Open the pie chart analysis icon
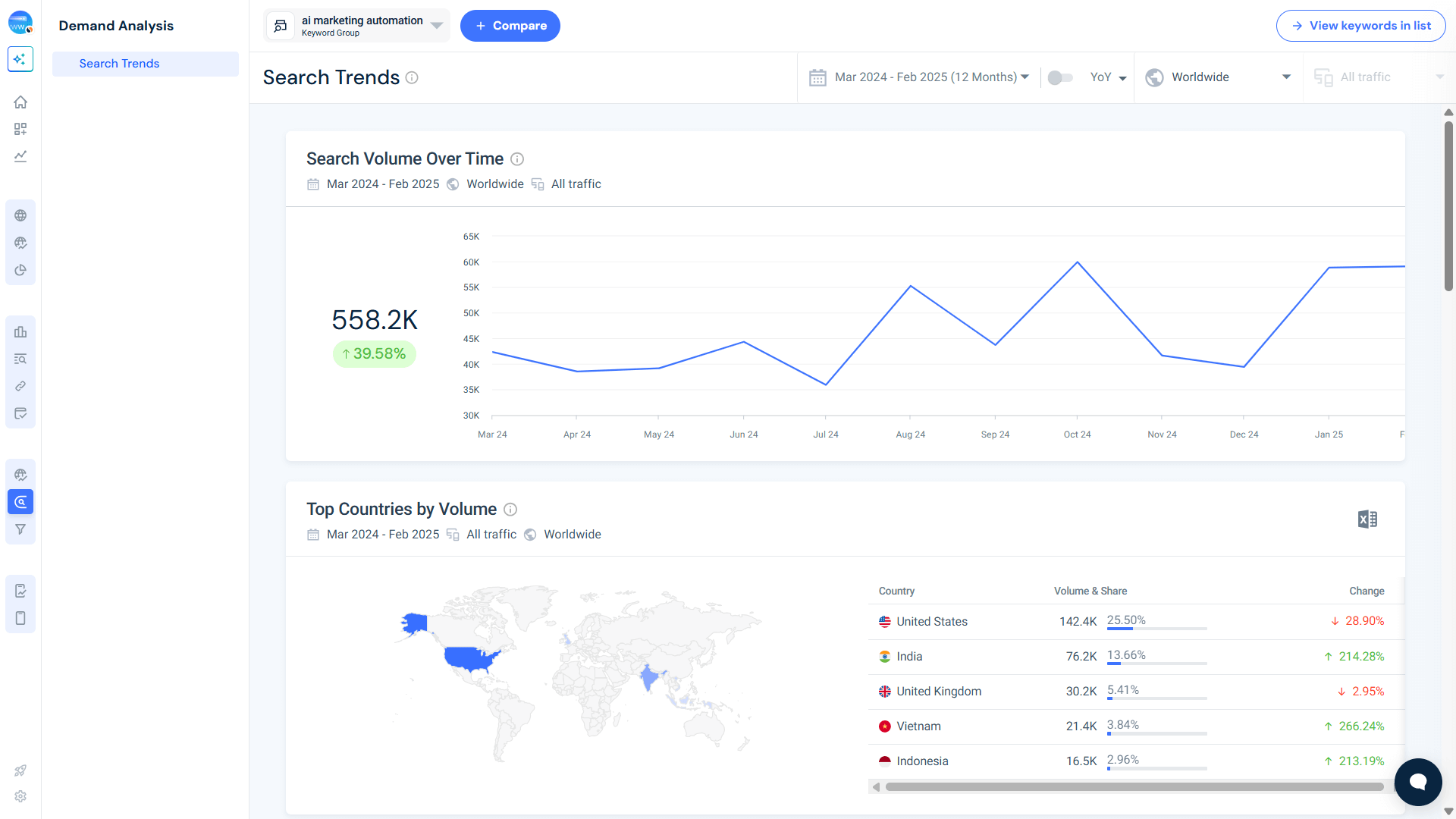The width and height of the screenshot is (1456, 819). point(20,270)
